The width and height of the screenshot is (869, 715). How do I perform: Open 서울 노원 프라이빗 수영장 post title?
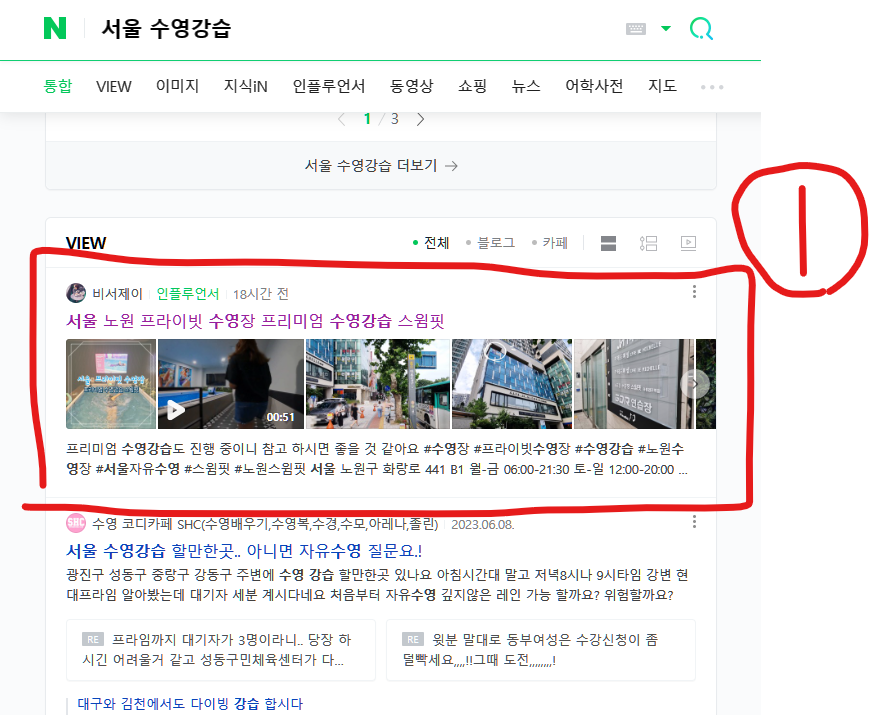click(255, 321)
